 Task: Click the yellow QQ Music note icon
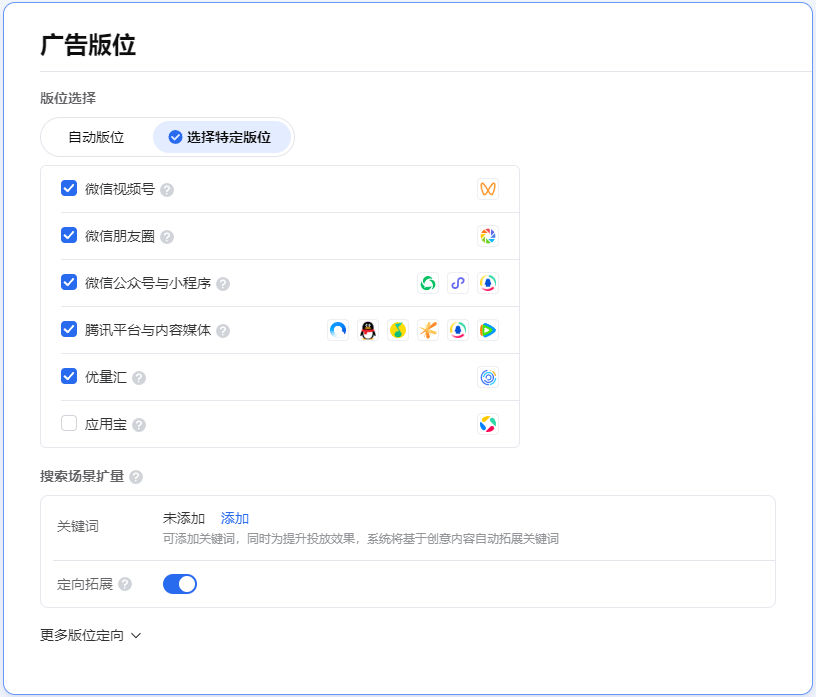pos(398,330)
